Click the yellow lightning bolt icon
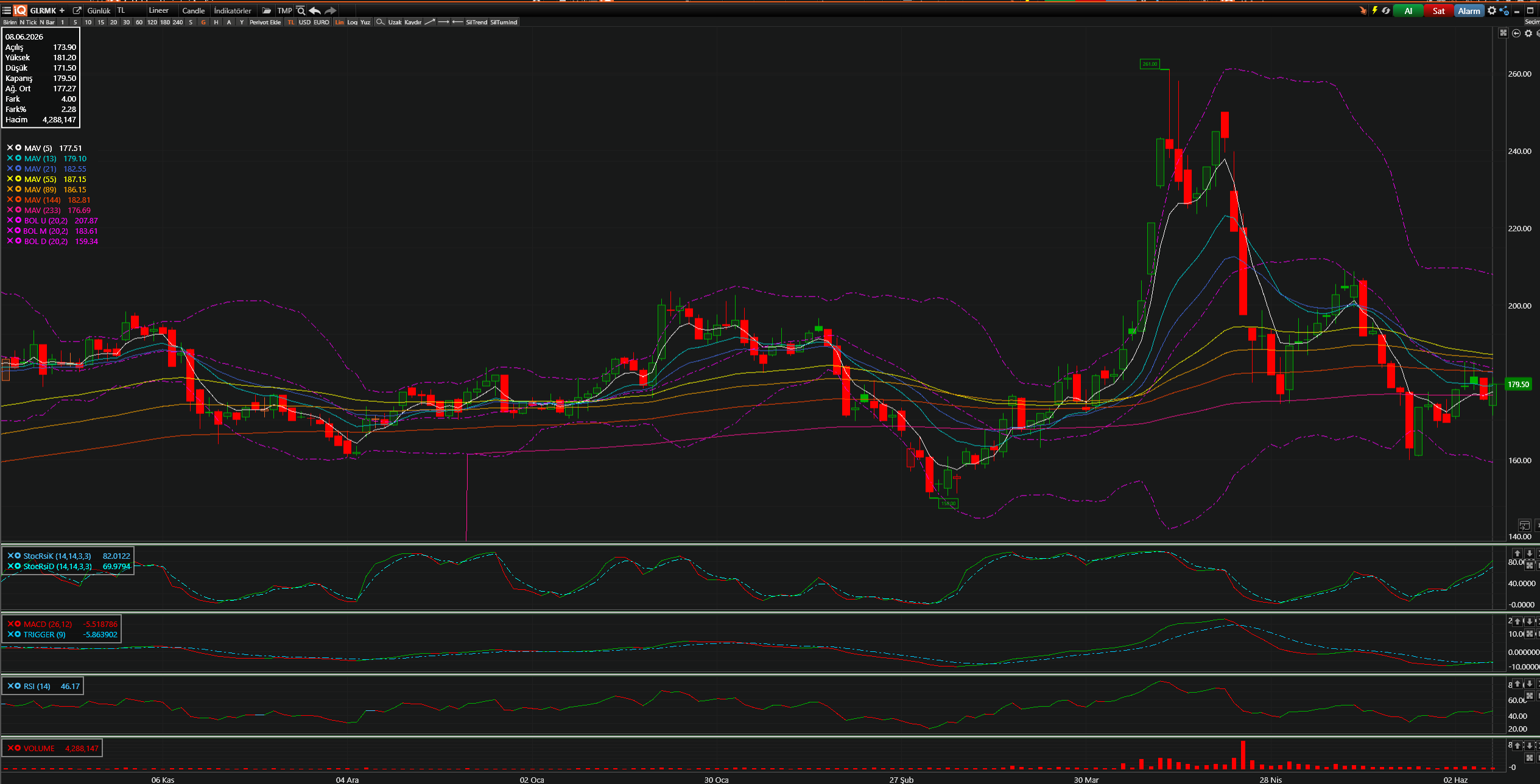1540x784 pixels. pos(1374,10)
